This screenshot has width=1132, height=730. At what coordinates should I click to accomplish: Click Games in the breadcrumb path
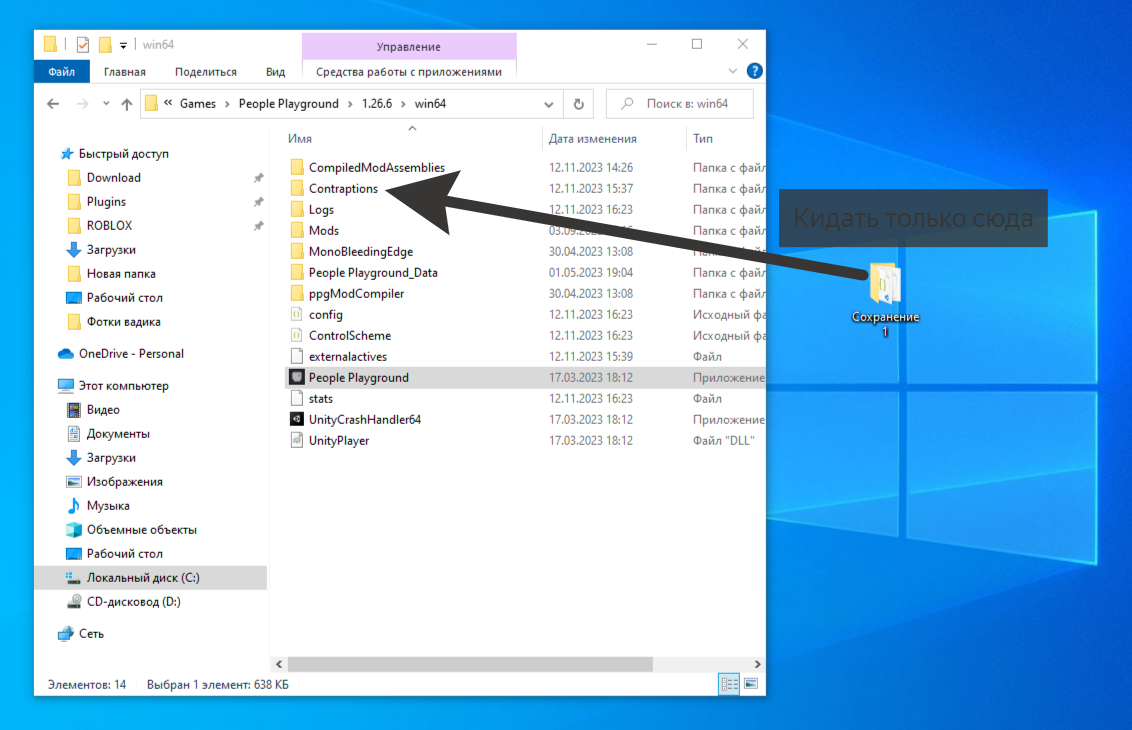[197, 104]
